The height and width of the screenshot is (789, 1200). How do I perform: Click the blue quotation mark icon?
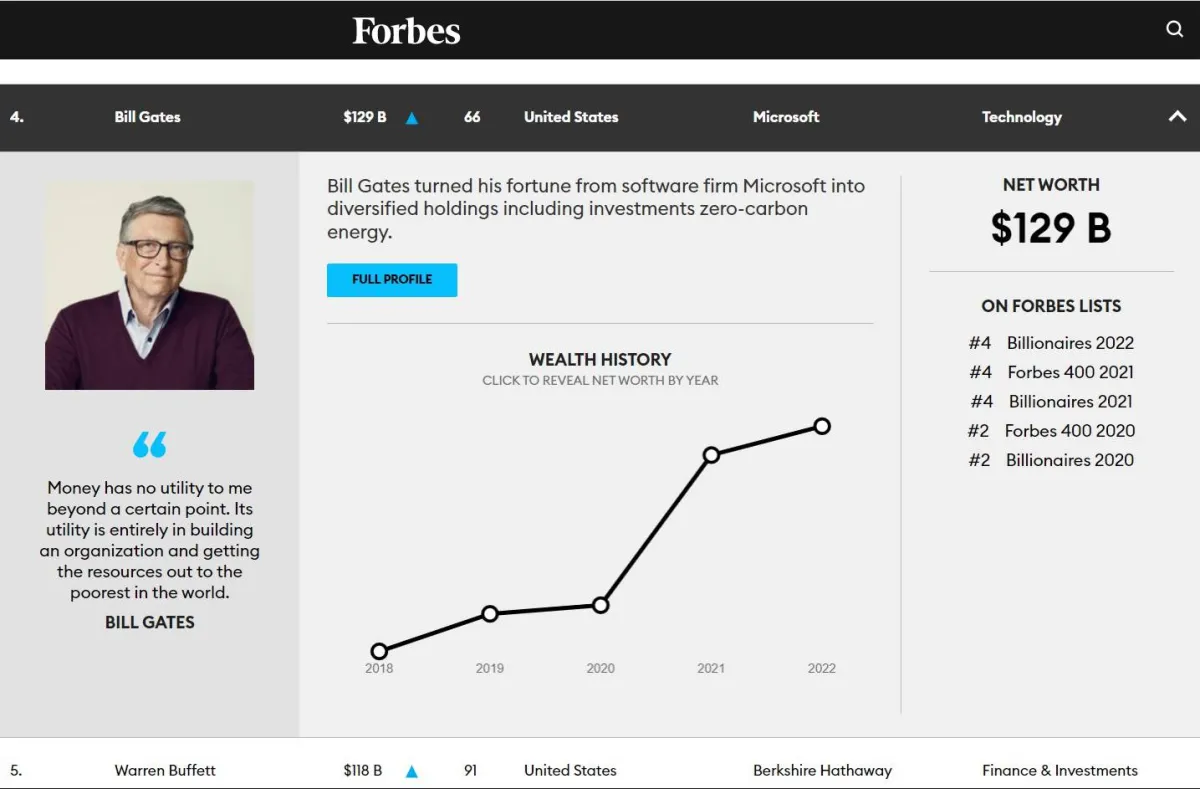pyautogui.click(x=150, y=444)
